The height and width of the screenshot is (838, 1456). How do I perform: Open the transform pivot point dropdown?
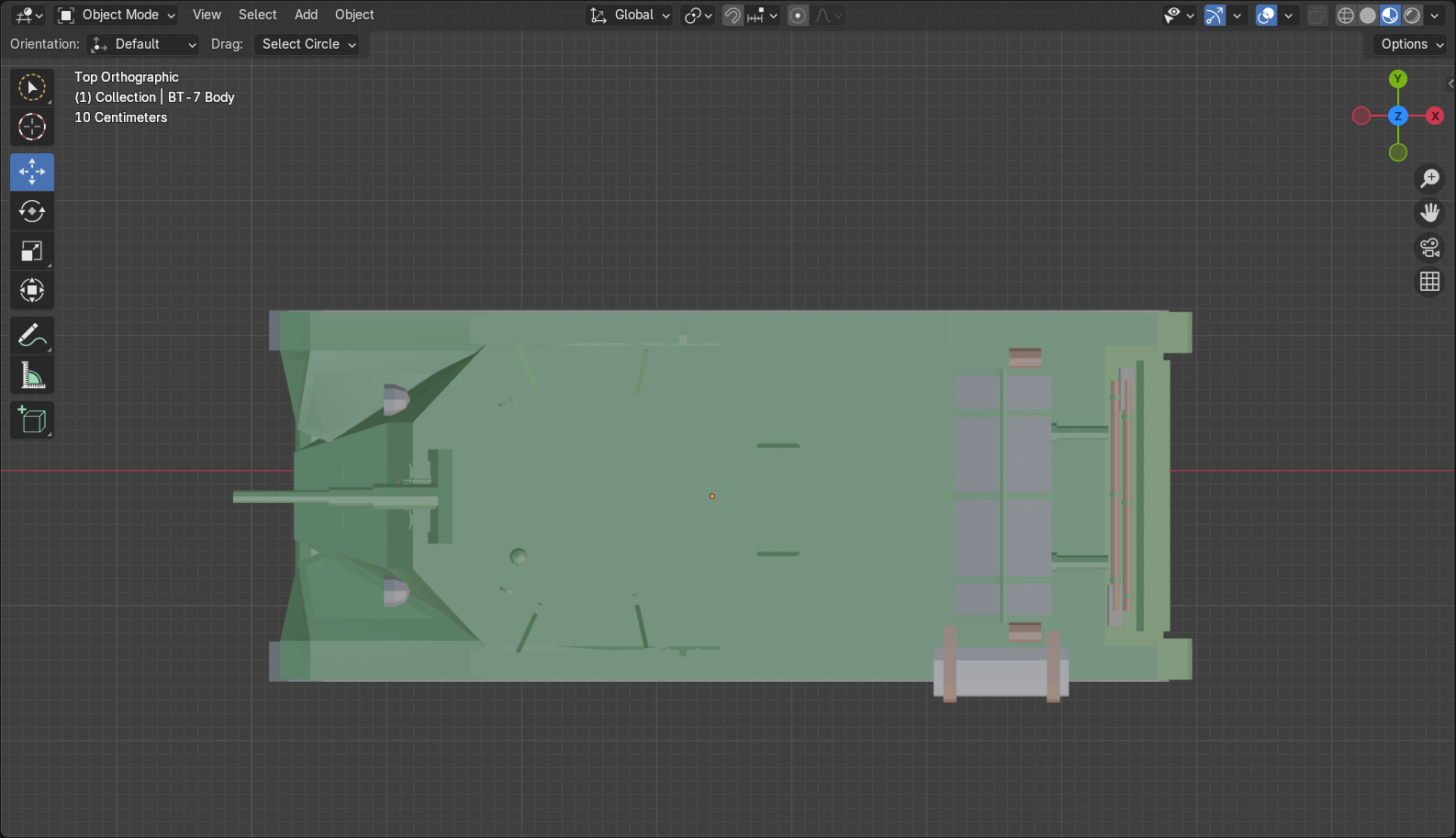point(698,16)
